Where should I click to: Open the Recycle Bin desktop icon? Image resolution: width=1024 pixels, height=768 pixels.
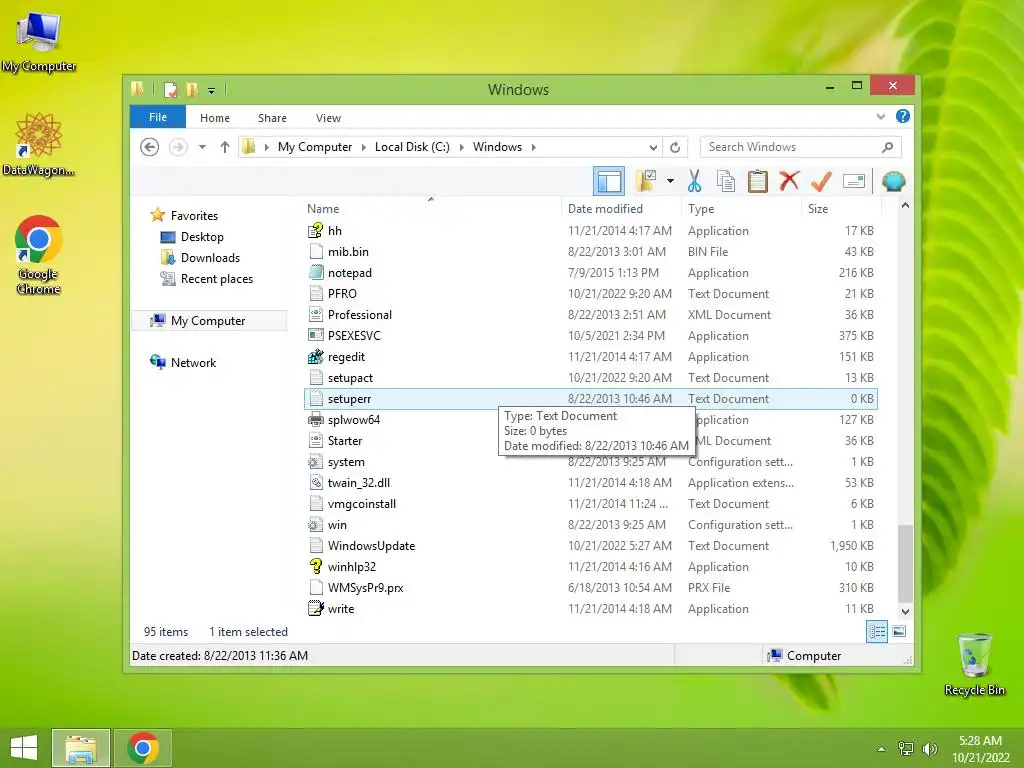pos(974,664)
